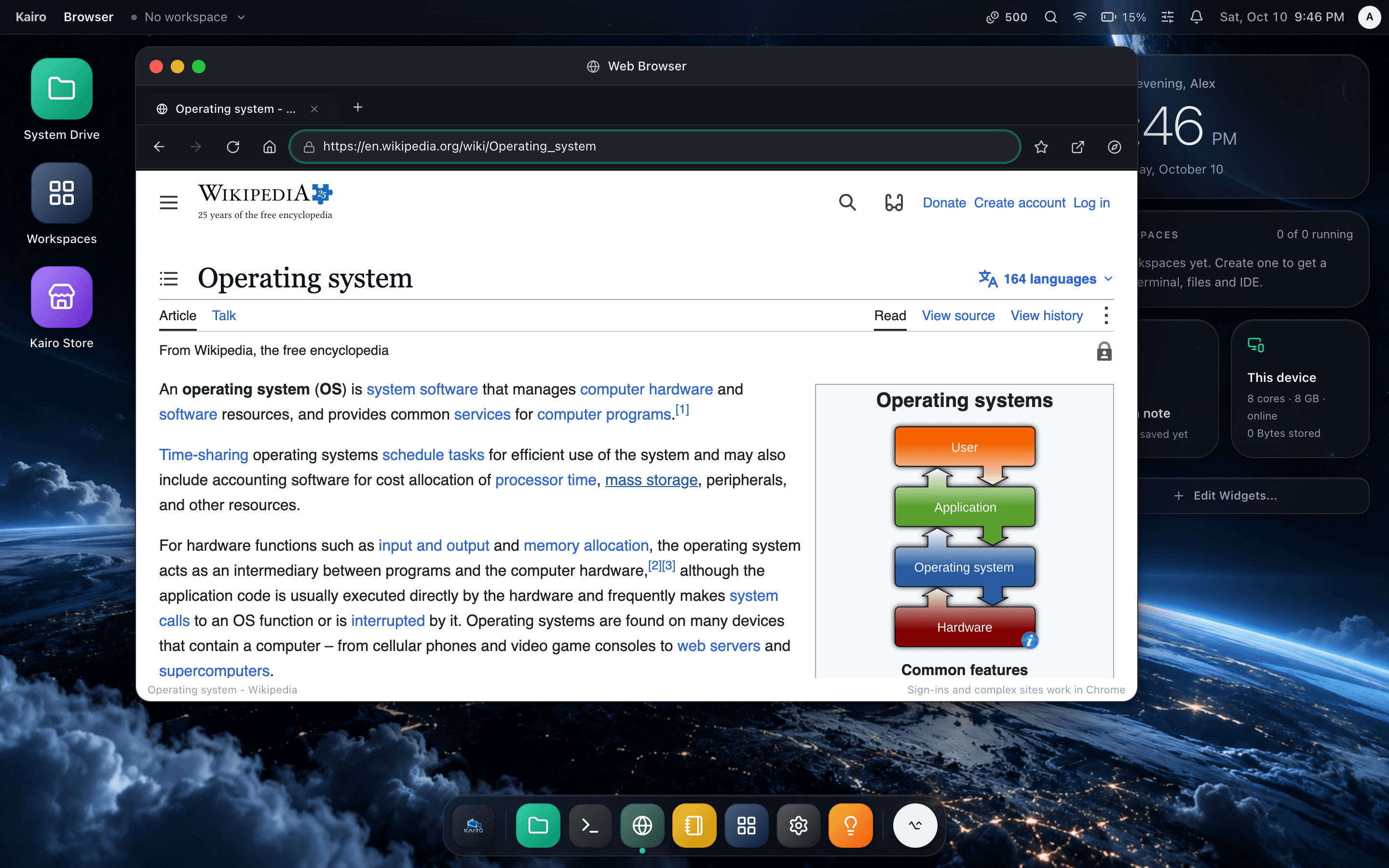Bookmark this page with the star icon
The image size is (1389, 868).
click(x=1041, y=147)
